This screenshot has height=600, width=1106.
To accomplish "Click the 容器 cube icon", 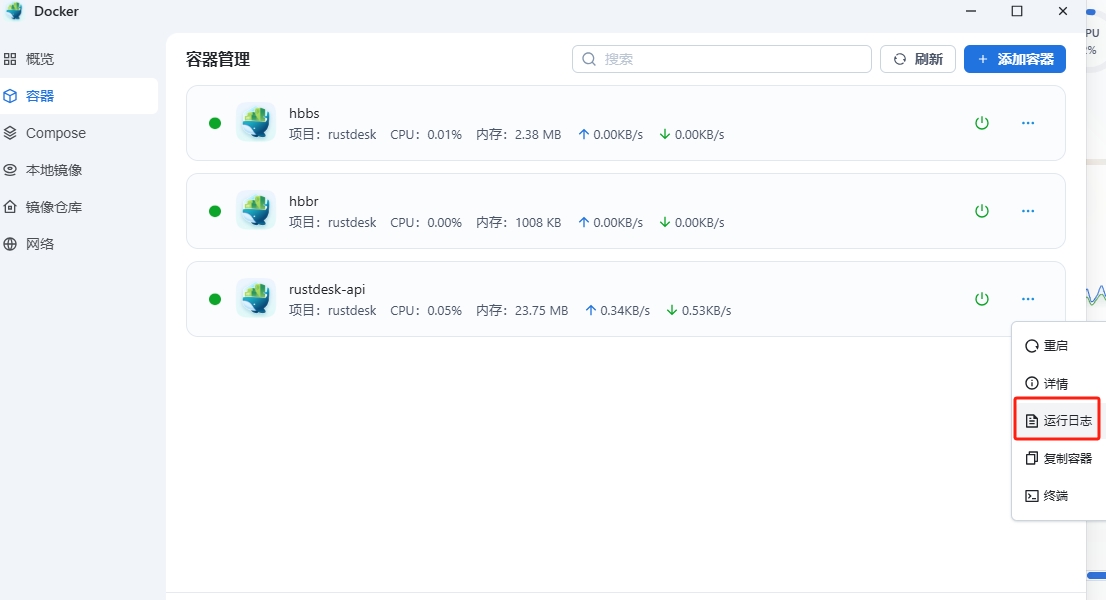I will coord(10,96).
